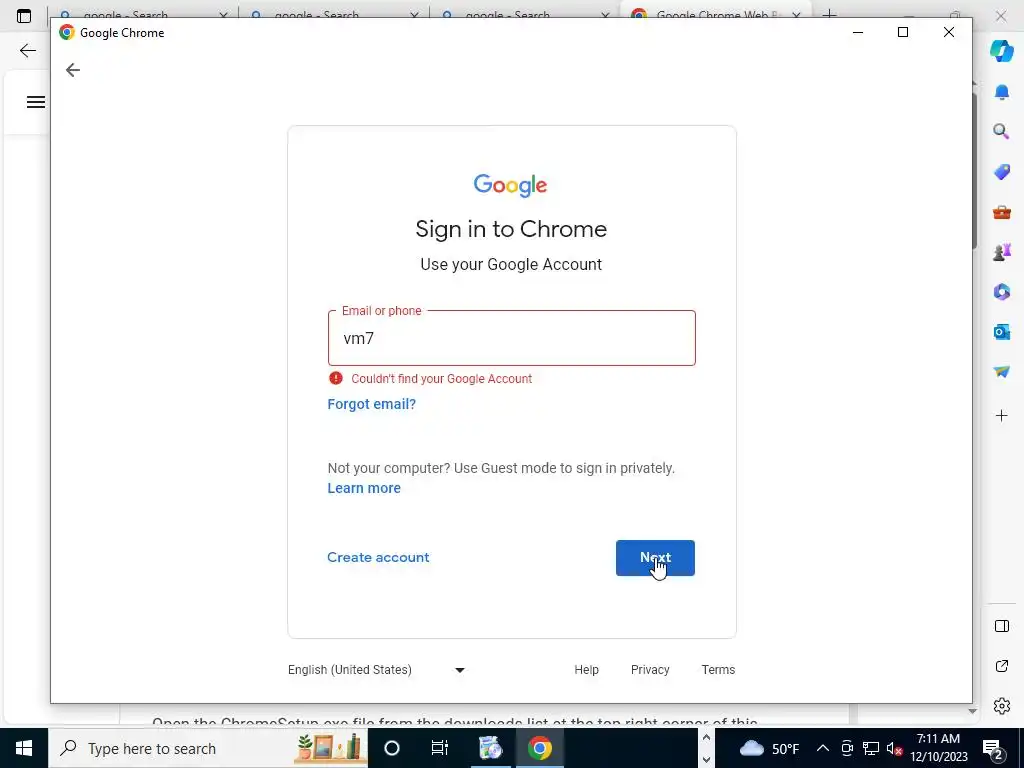
Task: Open the Terms link at bottom
Action: point(718,670)
